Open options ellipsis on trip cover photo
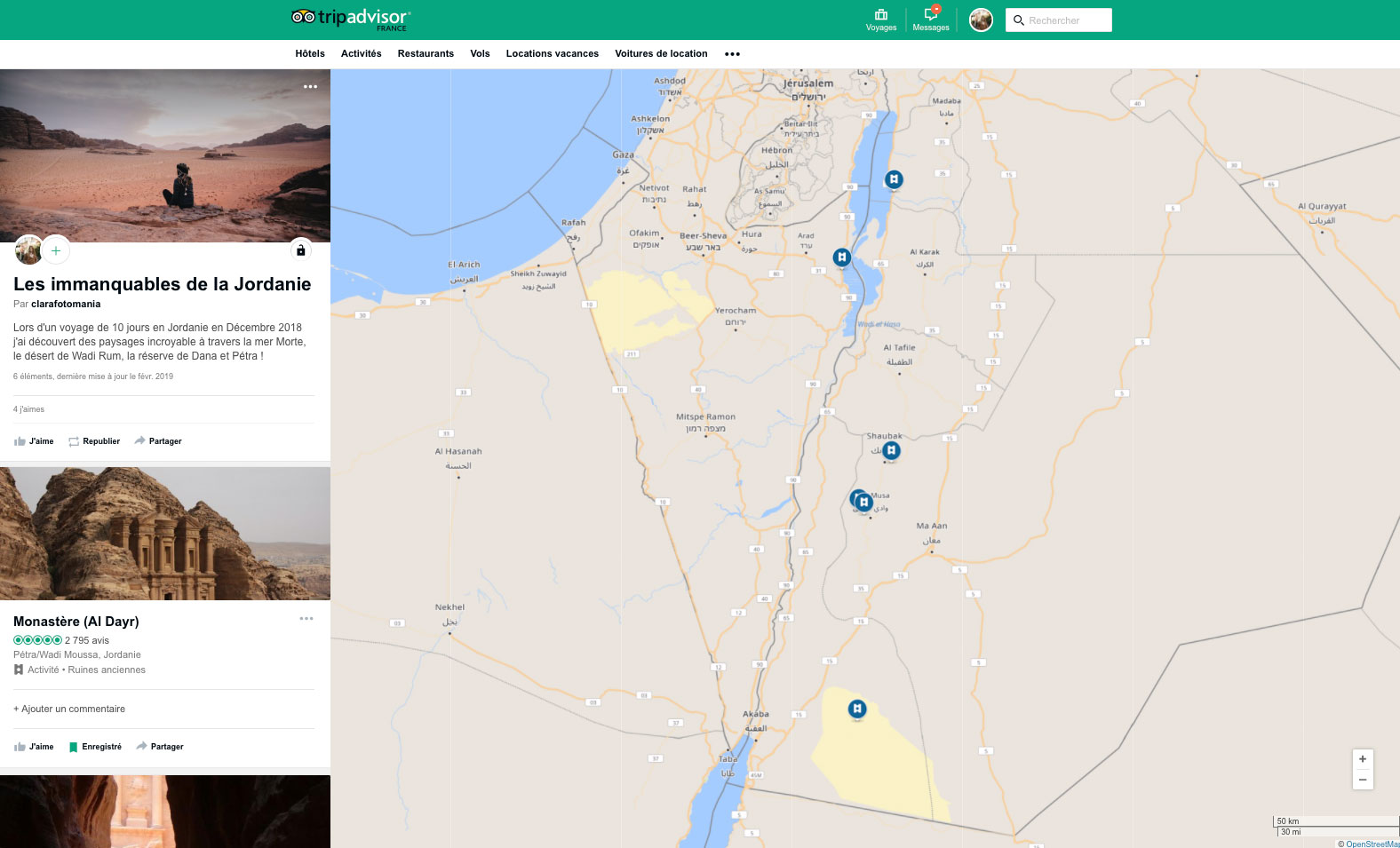Viewport: 1400px width, 848px height. point(310,86)
